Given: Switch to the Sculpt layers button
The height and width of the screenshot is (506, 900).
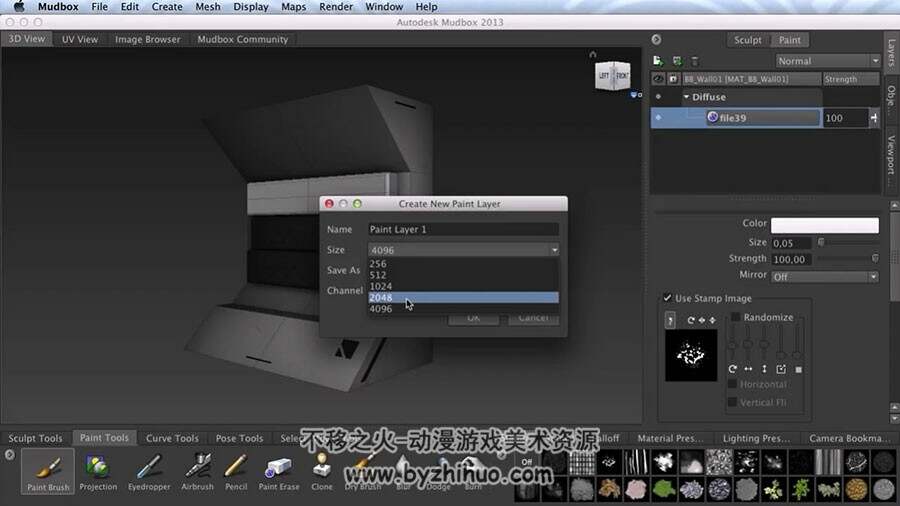Looking at the screenshot, I should coord(747,40).
